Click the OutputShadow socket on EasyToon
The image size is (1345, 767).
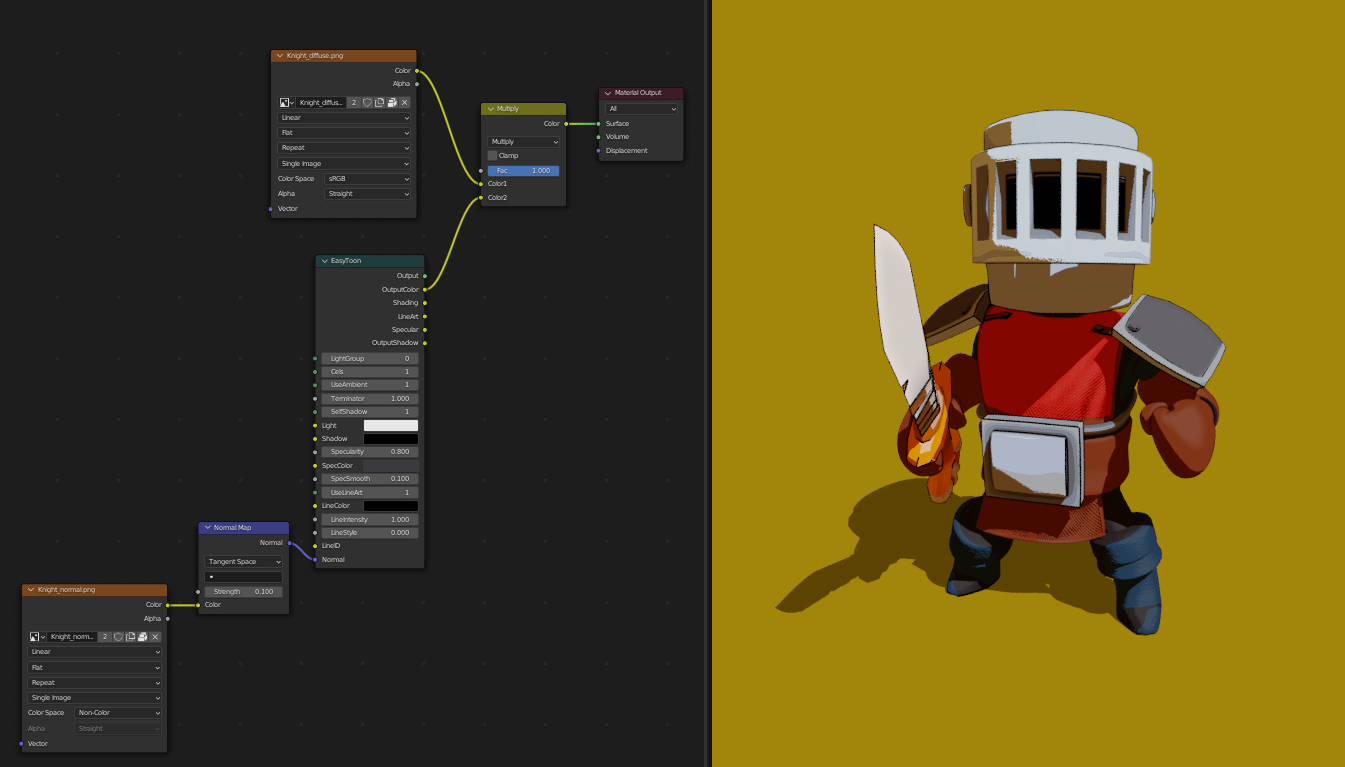pyautogui.click(x=425, y=343)
